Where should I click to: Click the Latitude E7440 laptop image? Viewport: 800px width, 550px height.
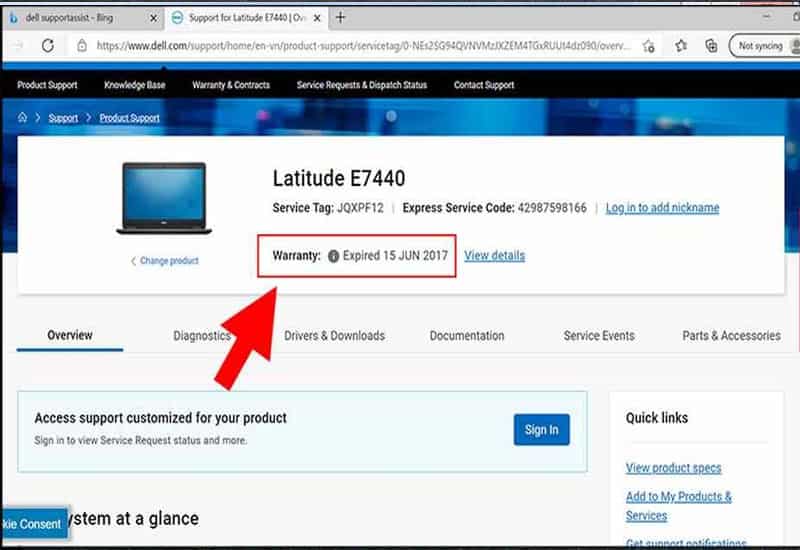click(163, 198)
